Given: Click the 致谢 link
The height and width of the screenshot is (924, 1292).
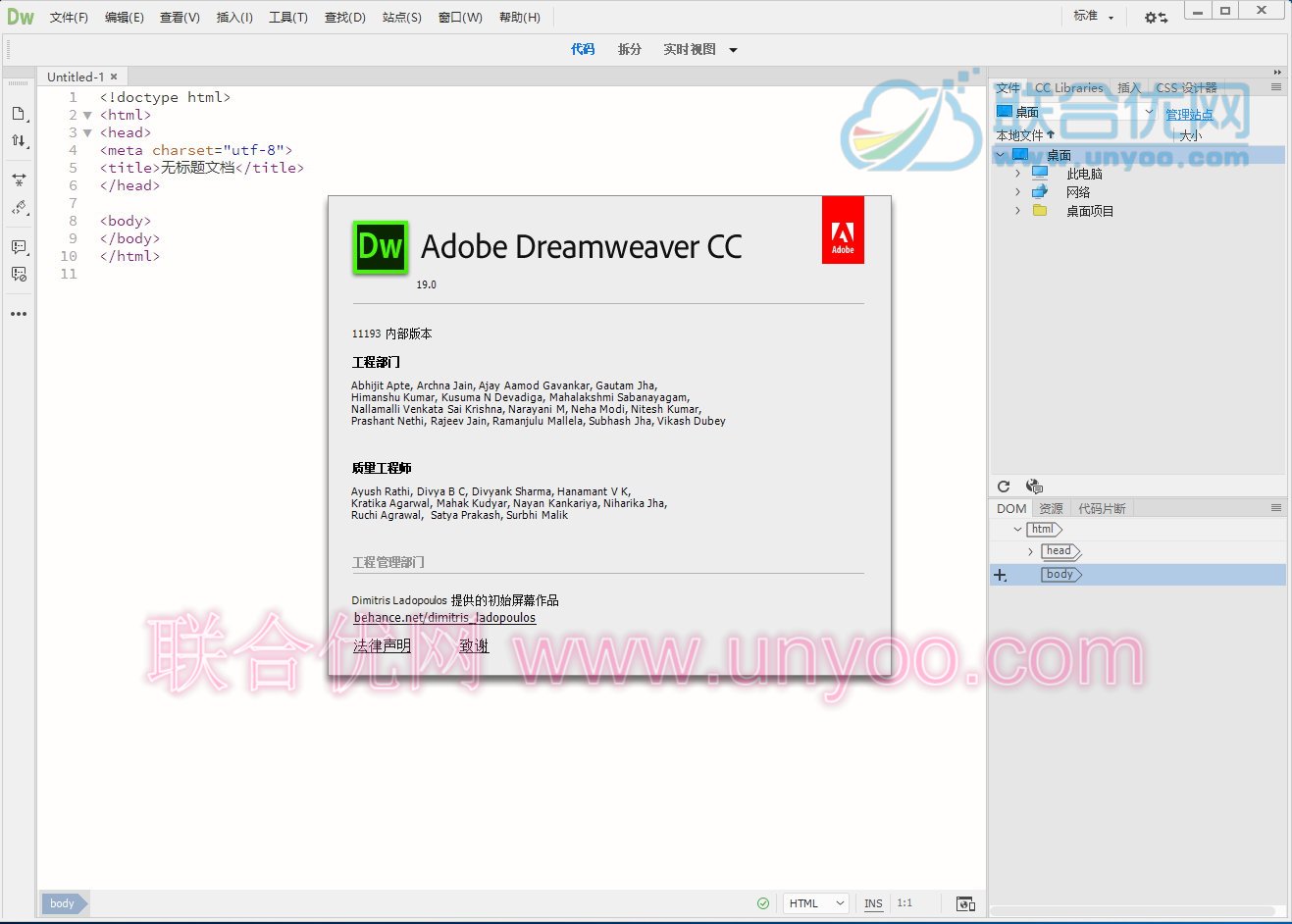Looking at the screenshot, I should click(x=474, y=645).
